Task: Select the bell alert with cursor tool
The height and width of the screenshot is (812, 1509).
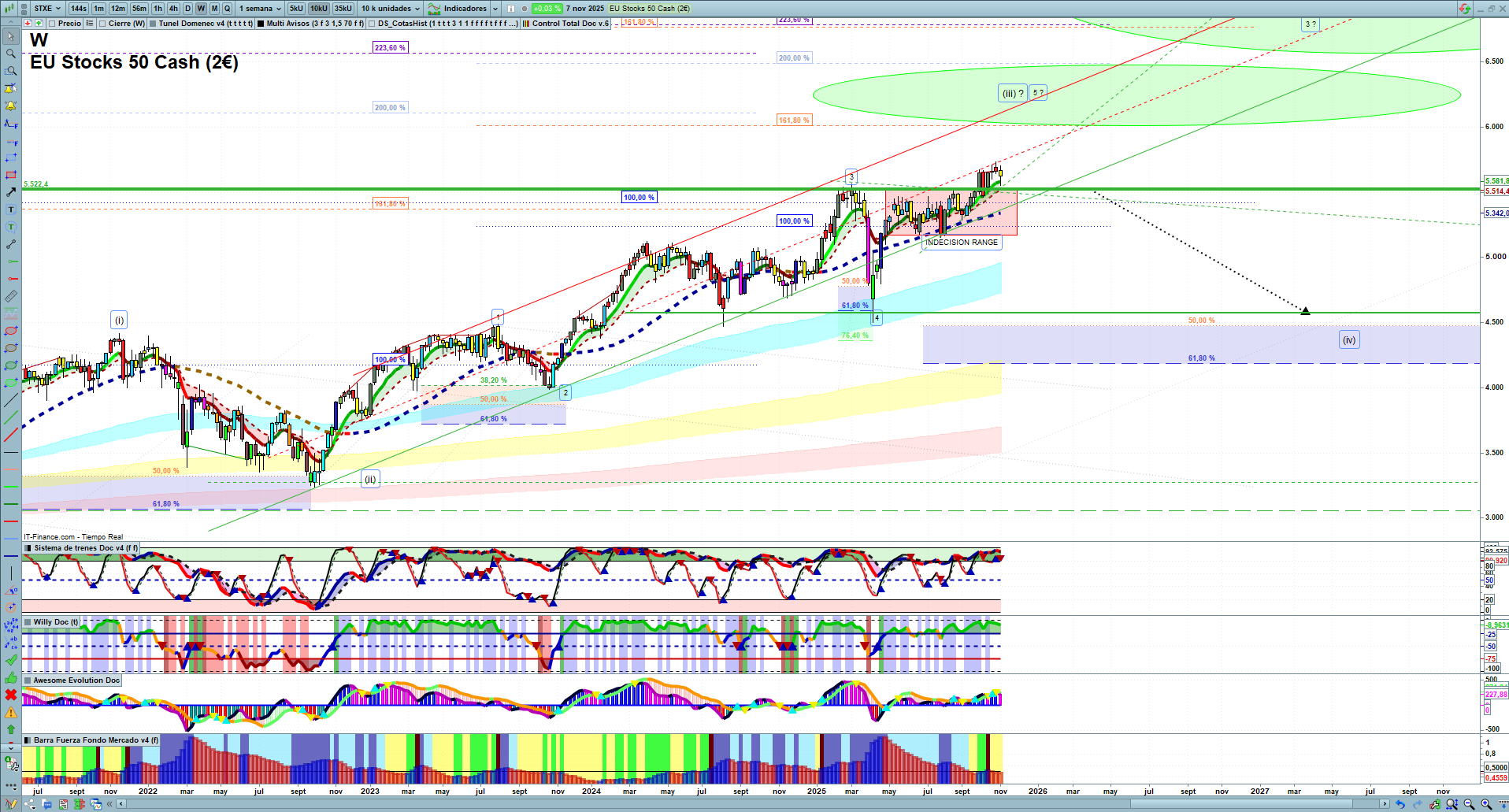Action: (x=11, y=88)
